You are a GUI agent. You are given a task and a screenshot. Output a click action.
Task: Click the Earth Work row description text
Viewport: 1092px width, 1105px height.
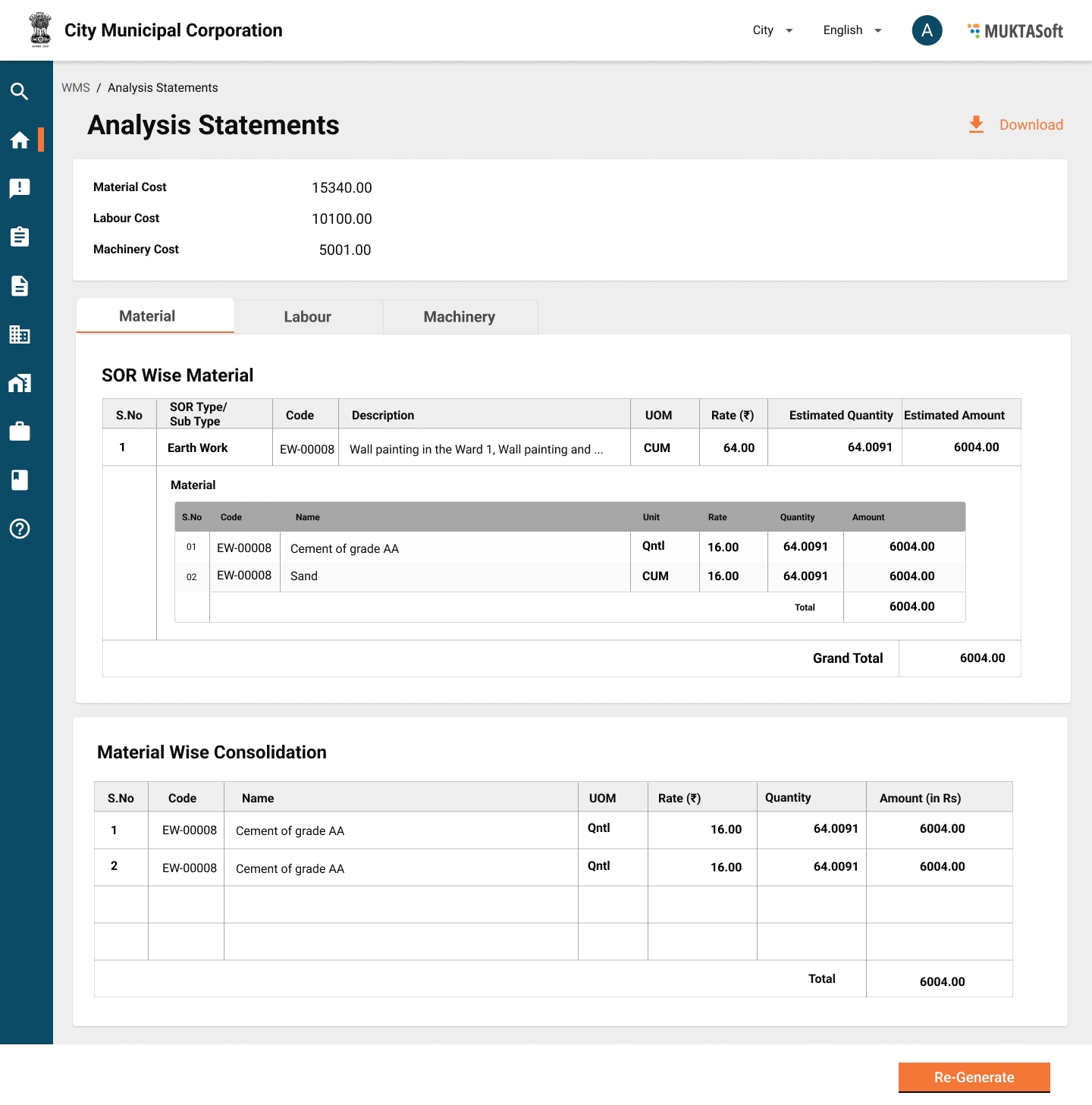475,449
